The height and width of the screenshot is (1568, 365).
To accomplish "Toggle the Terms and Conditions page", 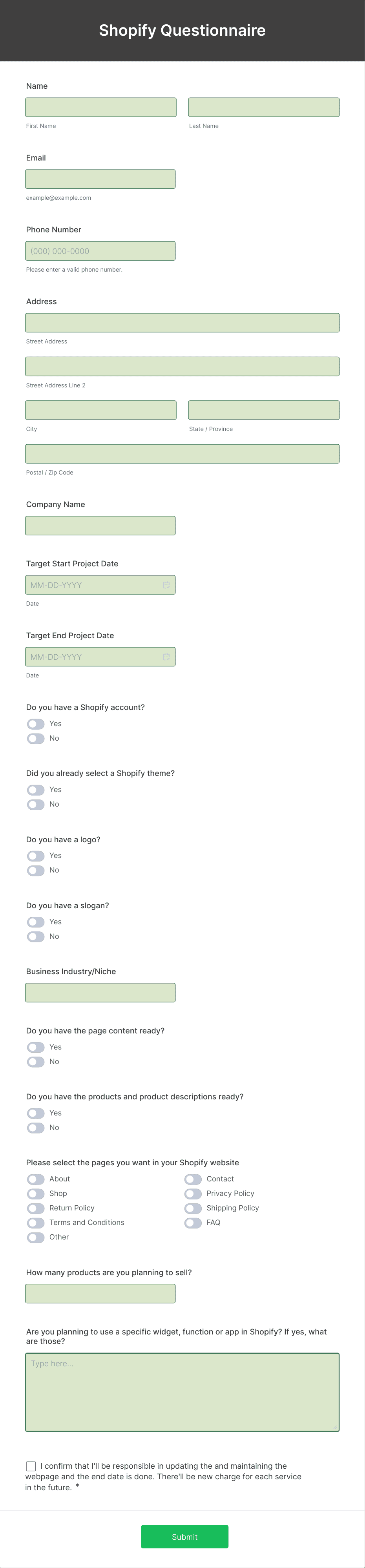I will click(35, 1222).
